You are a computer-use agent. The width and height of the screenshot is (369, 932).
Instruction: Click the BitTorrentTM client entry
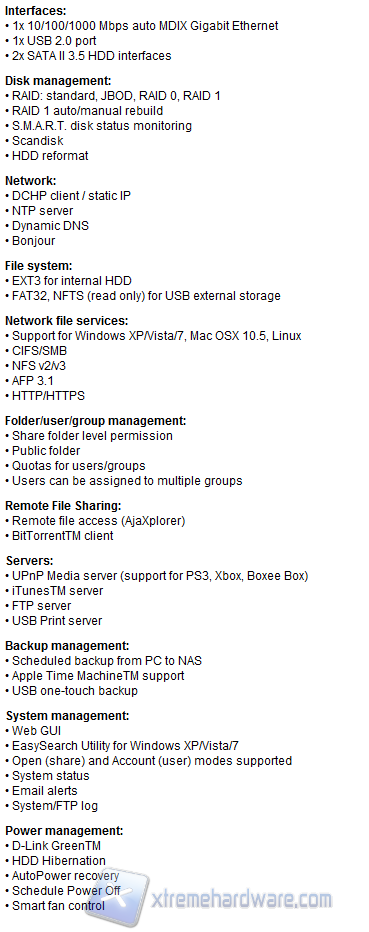pos(59,536)
